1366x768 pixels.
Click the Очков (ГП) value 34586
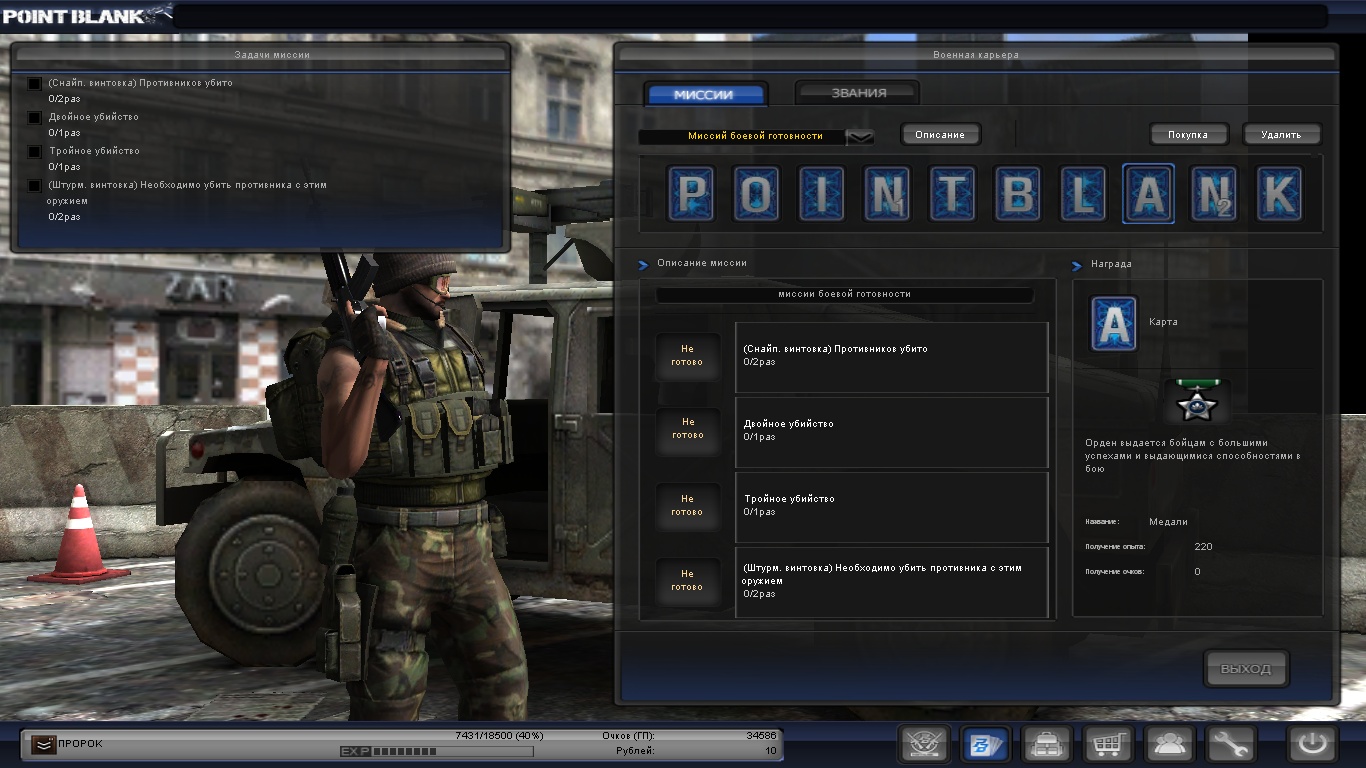pos(761,735)
